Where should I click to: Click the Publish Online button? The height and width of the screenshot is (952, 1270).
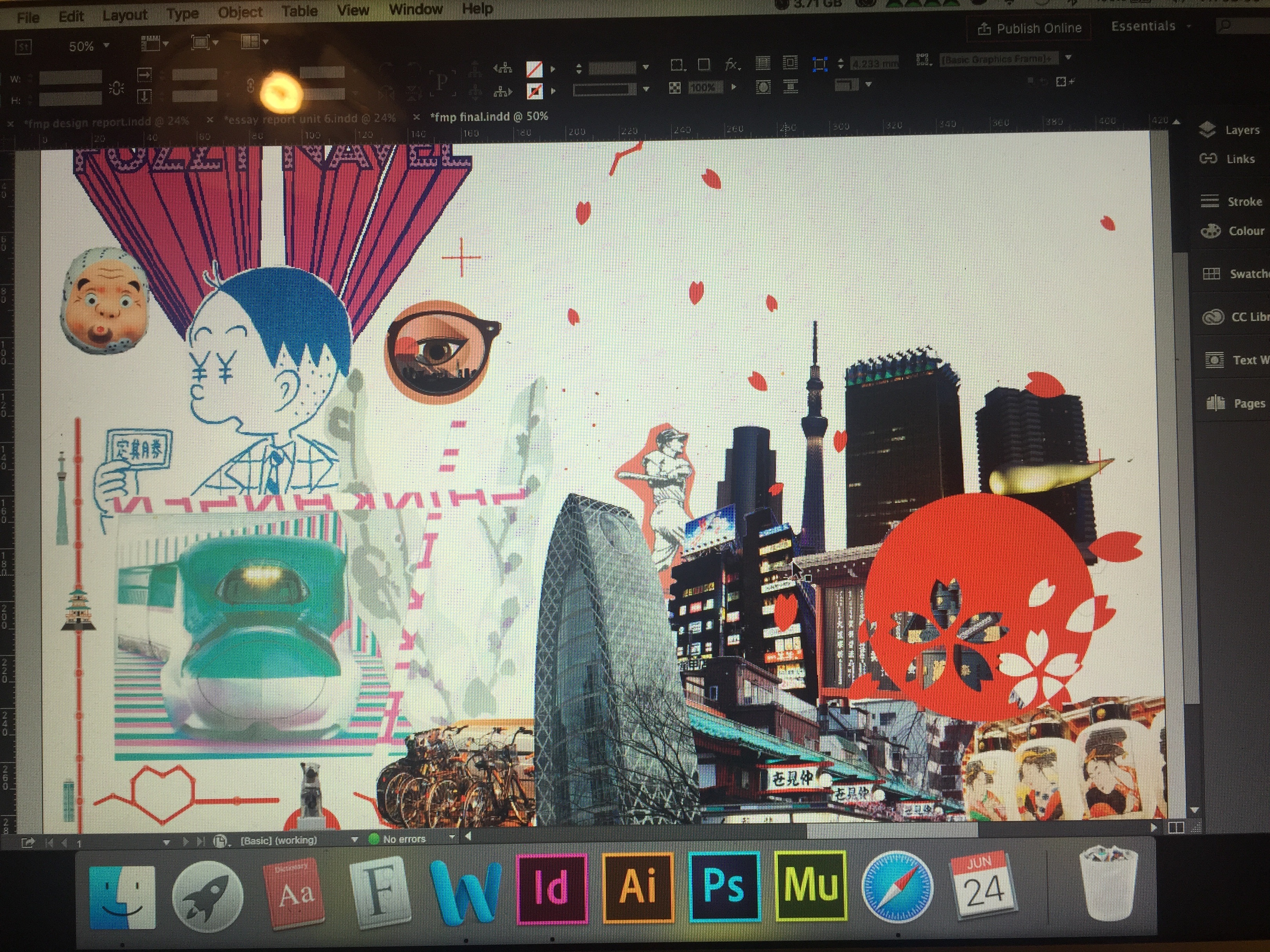pyautogui.click(x=1030, y=28)
